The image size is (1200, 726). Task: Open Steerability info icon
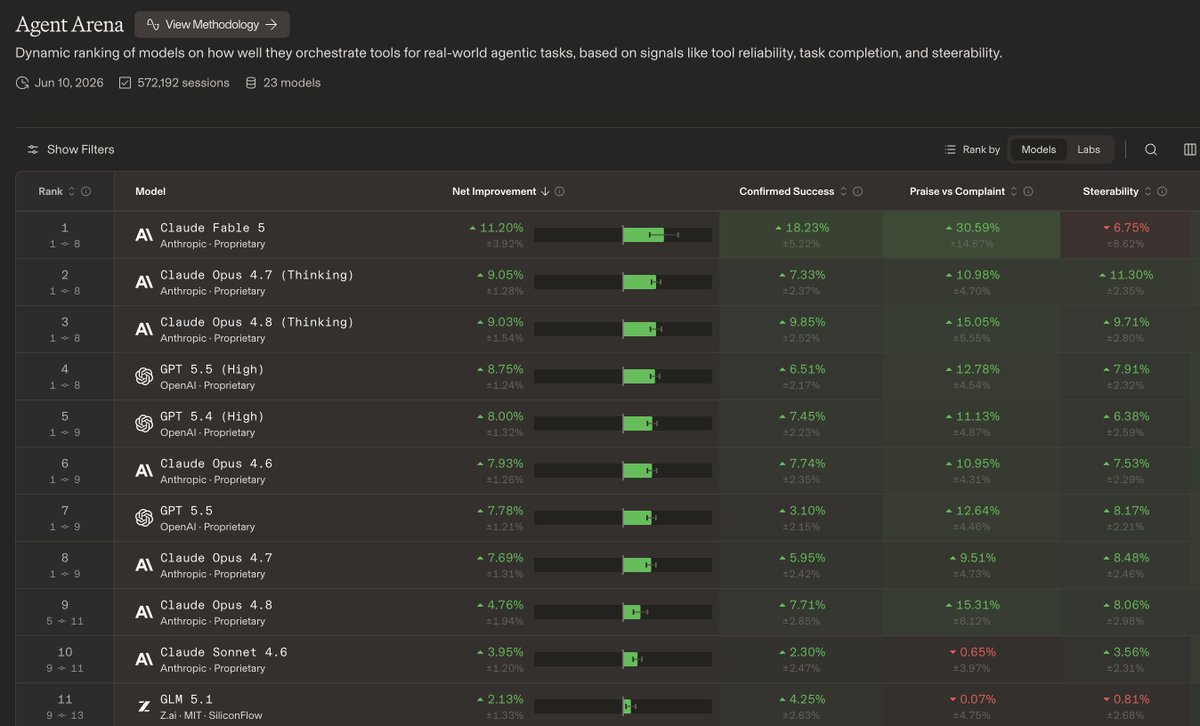[x=1162, y=191]
